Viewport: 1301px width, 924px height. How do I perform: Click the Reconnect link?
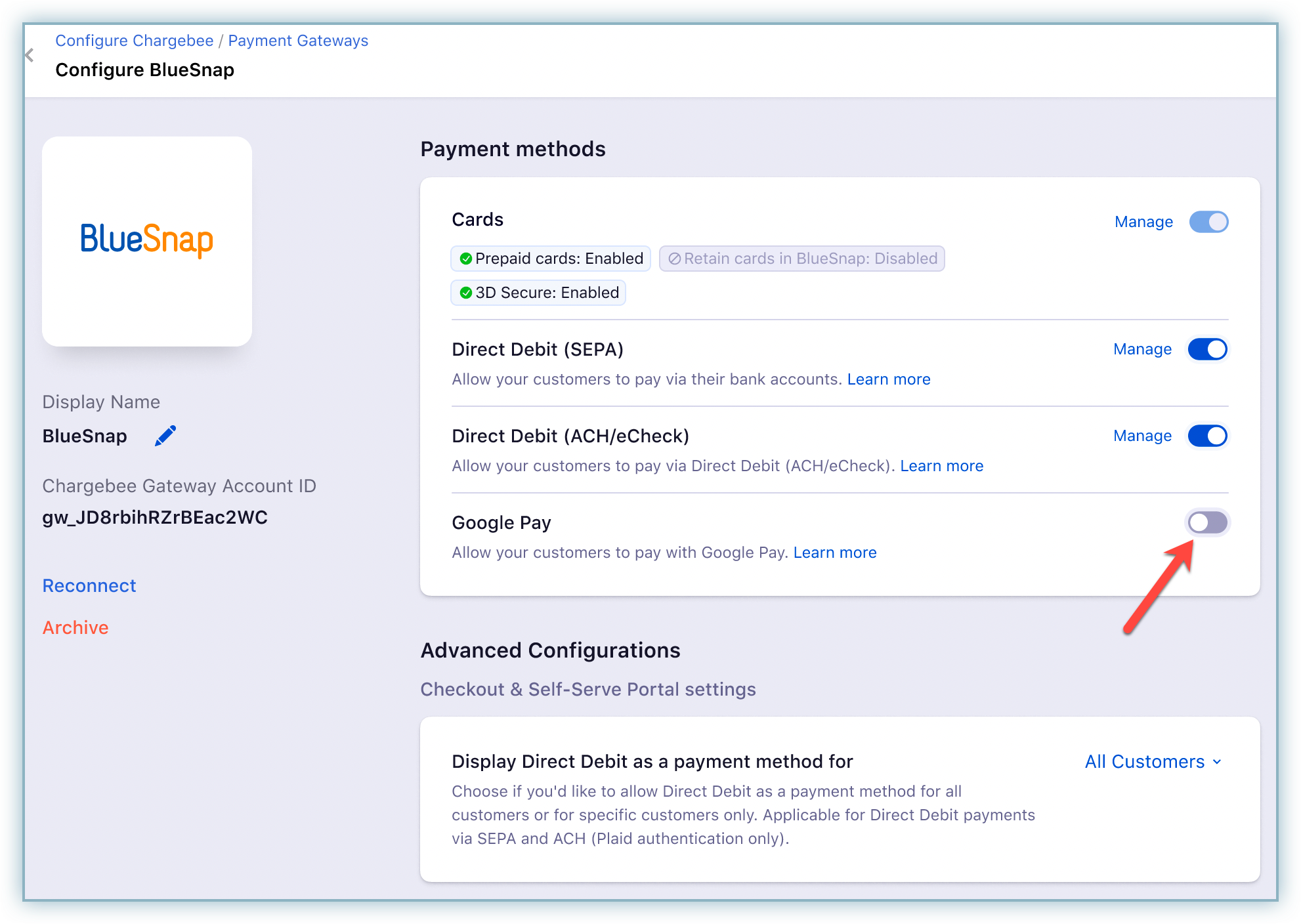coord(89,585)
